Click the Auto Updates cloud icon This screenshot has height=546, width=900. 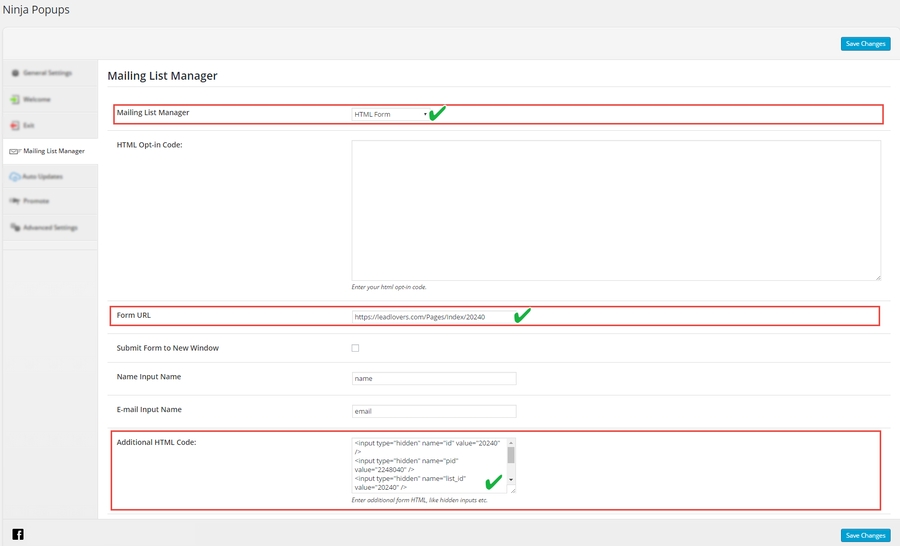tap(15, 177)
